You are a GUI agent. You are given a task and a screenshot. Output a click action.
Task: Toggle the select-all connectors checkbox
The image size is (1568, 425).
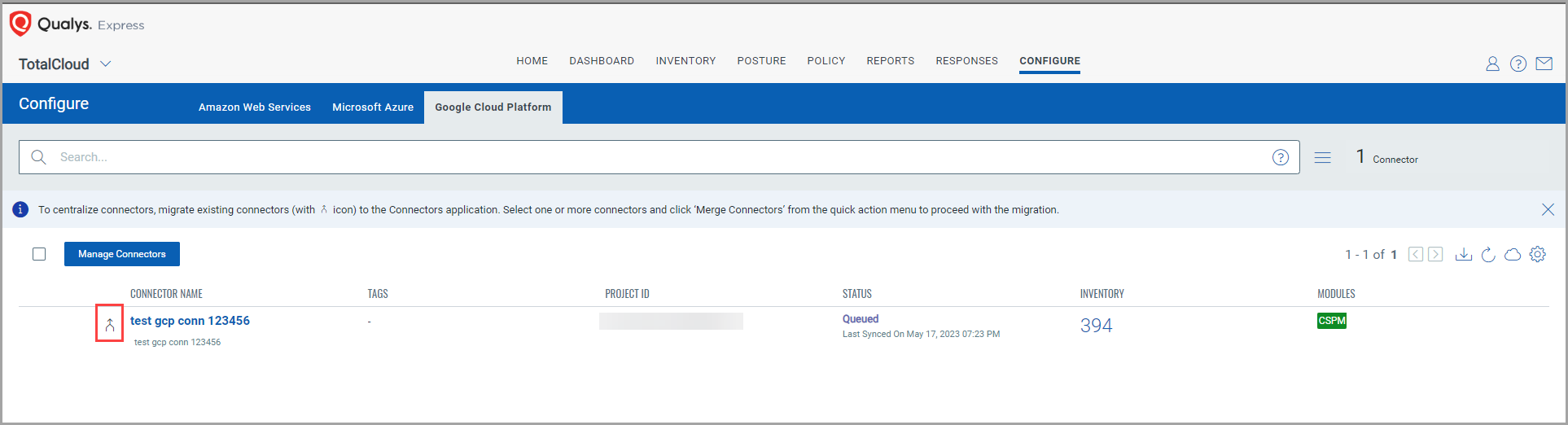coord(39,254)
